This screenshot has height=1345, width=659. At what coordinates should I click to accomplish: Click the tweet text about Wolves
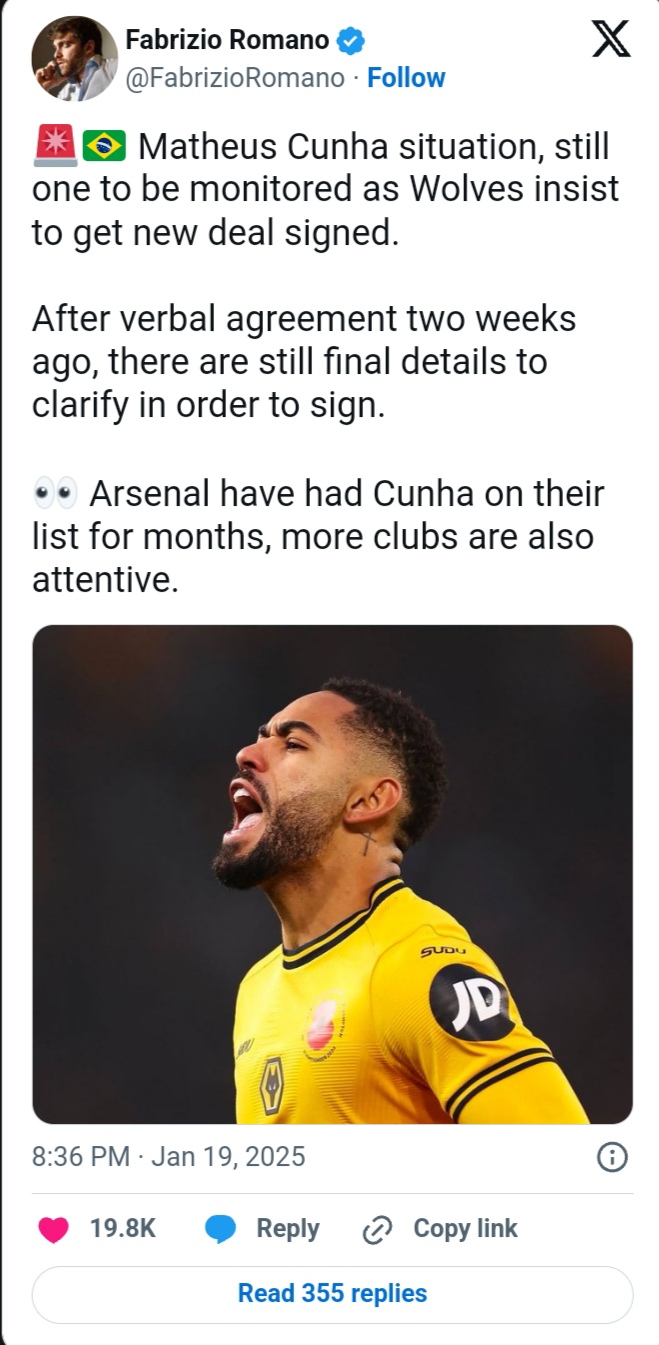[325, 190]
